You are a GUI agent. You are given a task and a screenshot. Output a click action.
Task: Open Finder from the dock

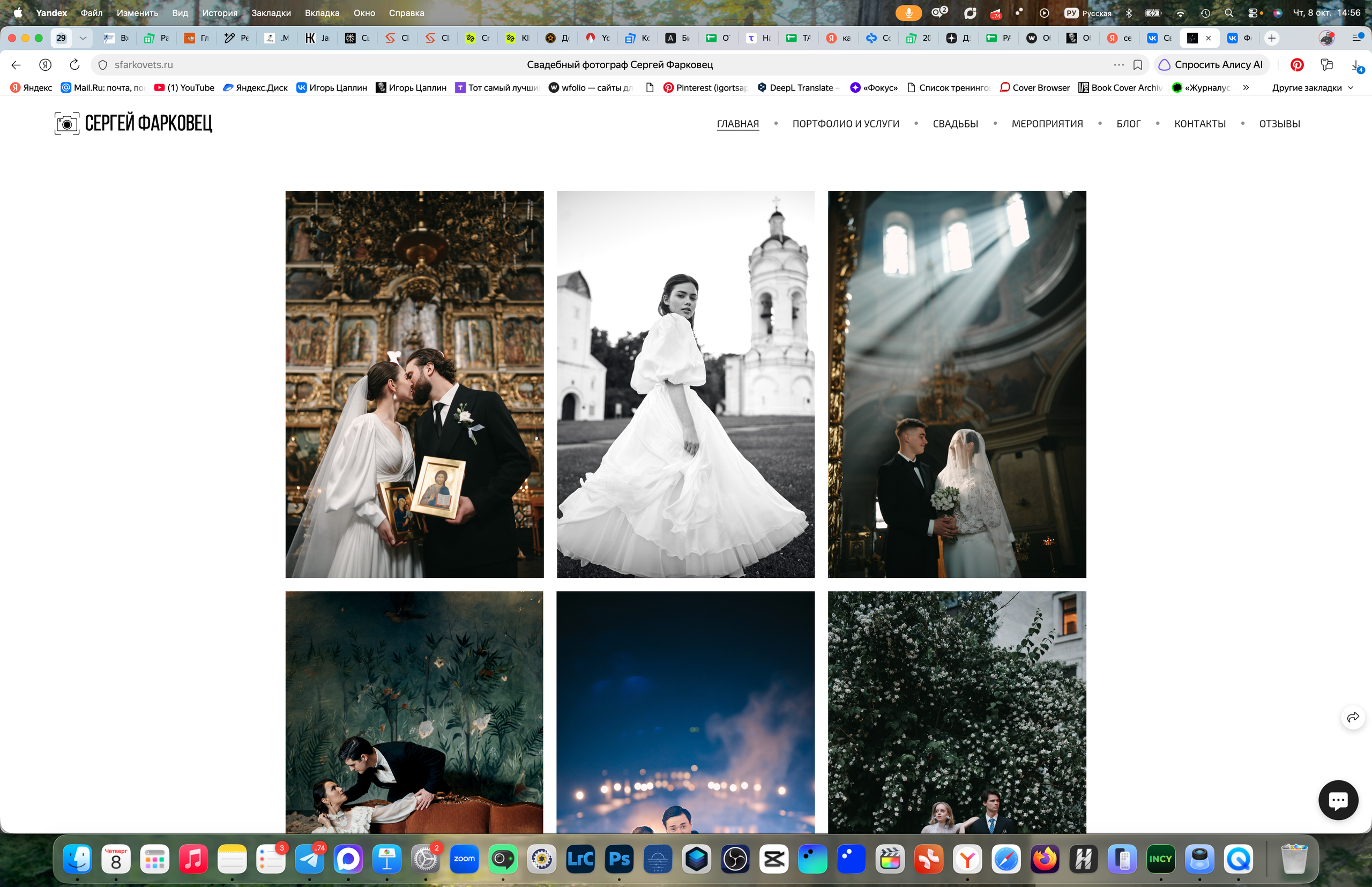pos(77,859)
